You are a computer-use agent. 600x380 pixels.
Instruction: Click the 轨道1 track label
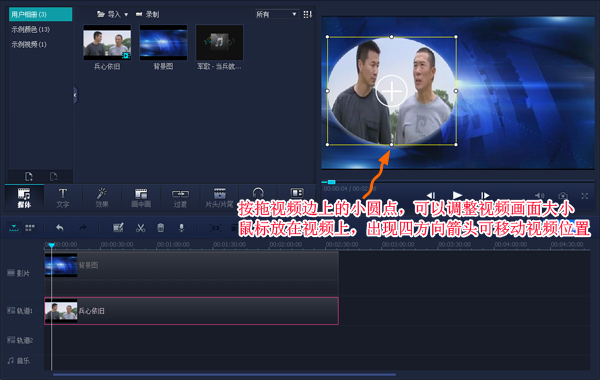coord(20,311)
